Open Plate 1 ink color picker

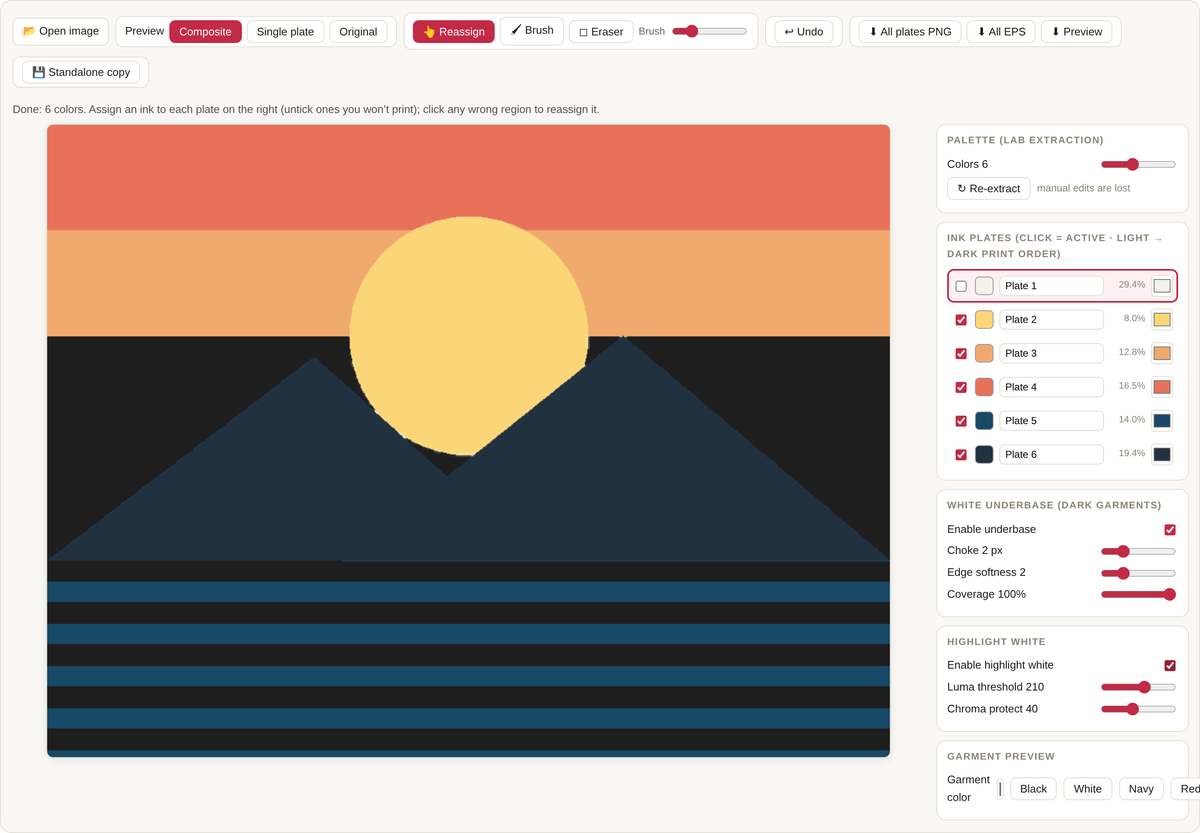pyautogui.click(x=1161, y=286)
